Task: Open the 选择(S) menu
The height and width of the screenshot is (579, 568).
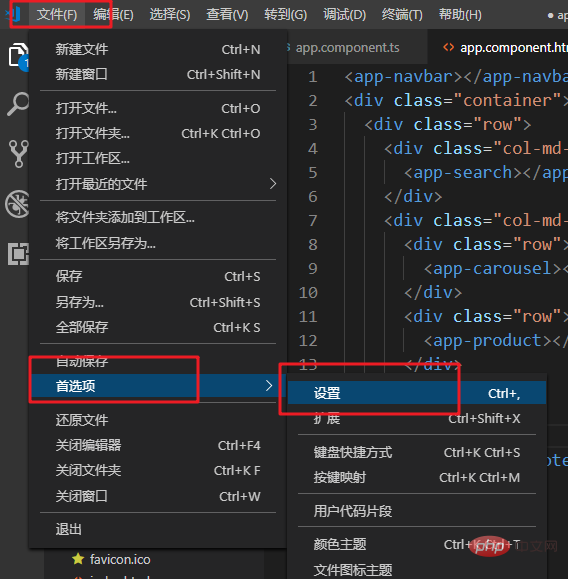Action: click(x=170, y=15)
